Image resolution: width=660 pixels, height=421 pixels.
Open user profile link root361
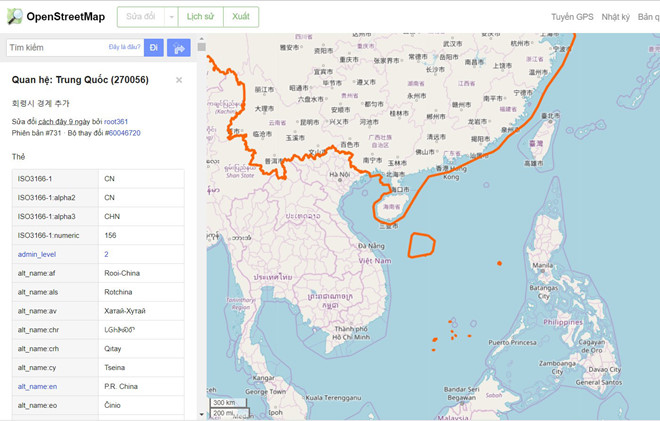click(x=116, y=121)
